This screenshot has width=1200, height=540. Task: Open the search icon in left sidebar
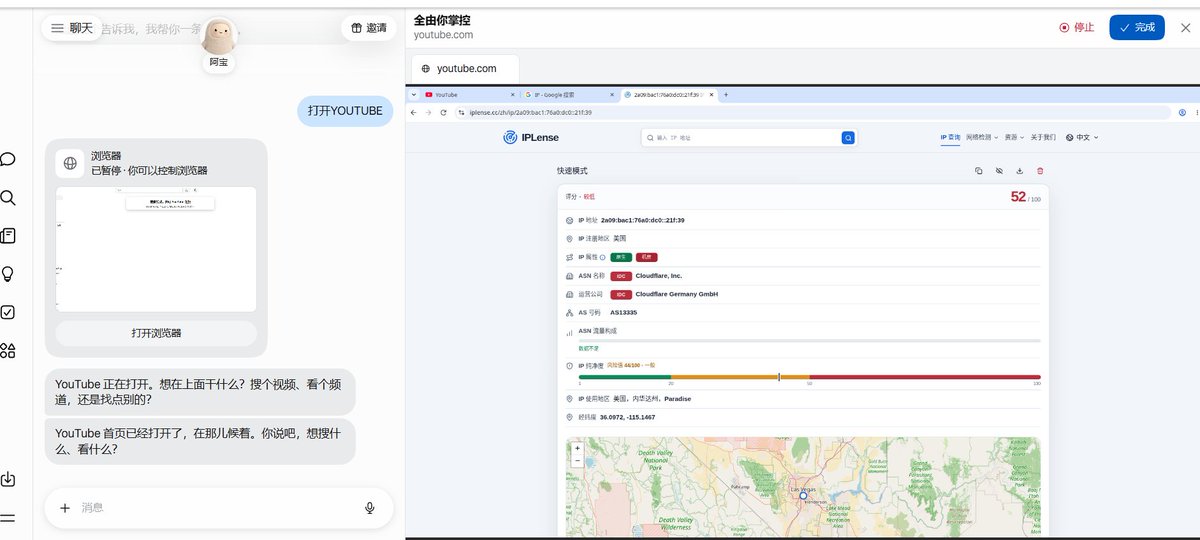click(x=8, y=197)
